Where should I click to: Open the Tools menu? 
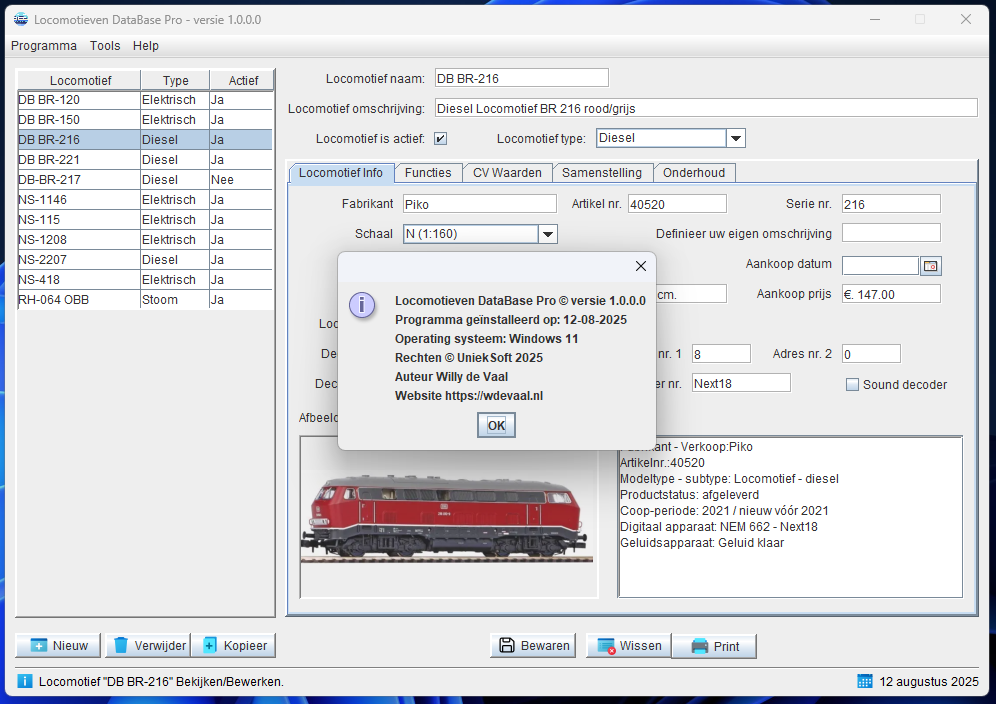(105, 46)
